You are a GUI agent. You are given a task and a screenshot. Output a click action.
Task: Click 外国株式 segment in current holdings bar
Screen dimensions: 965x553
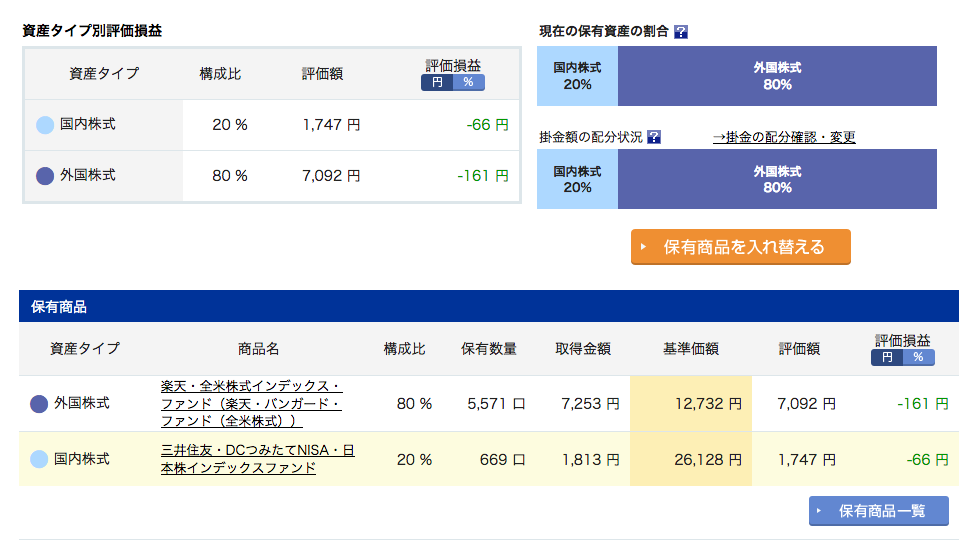(x=777, y=76)
